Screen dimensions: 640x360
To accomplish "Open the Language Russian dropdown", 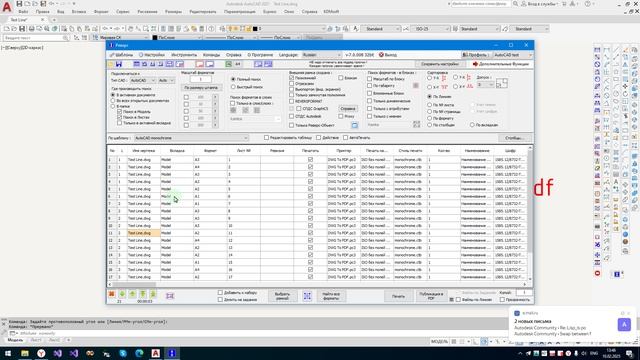I will (x=321, y=55).
